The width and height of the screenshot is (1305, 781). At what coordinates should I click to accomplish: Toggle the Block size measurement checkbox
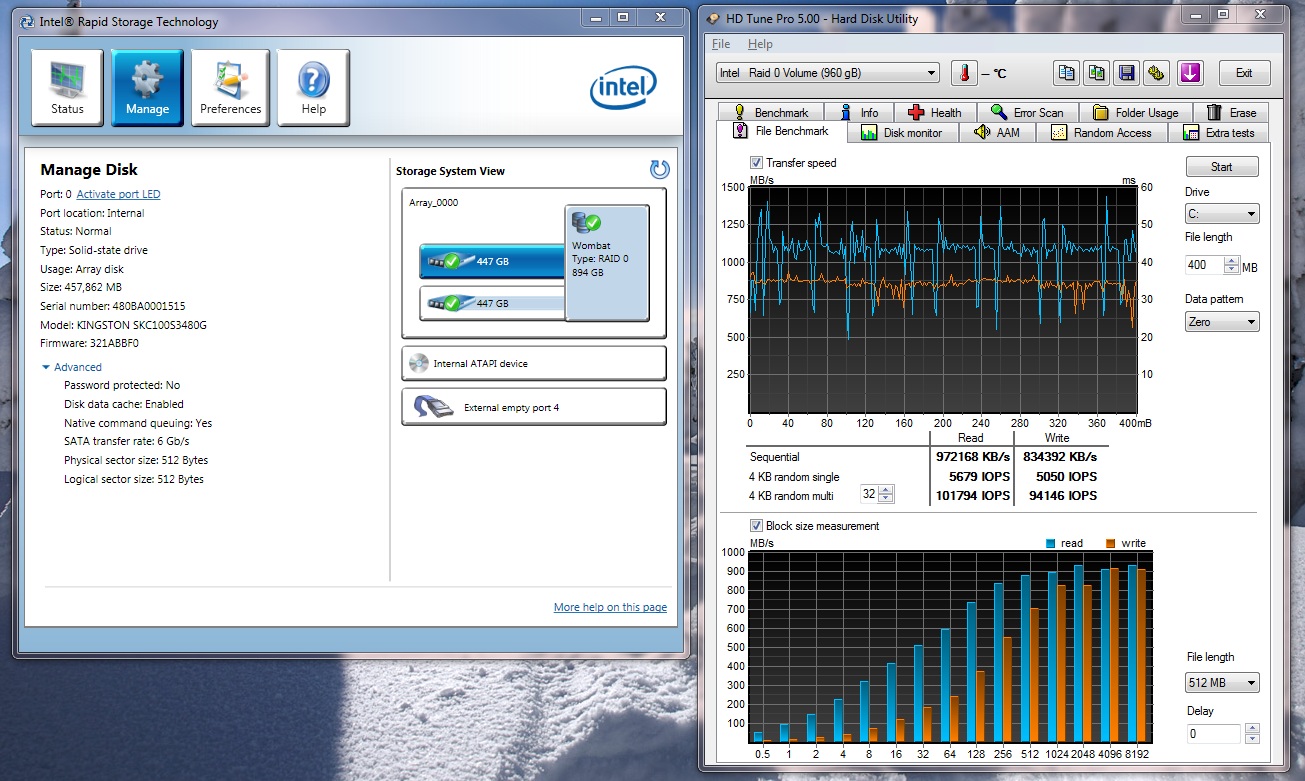[756, 526]
